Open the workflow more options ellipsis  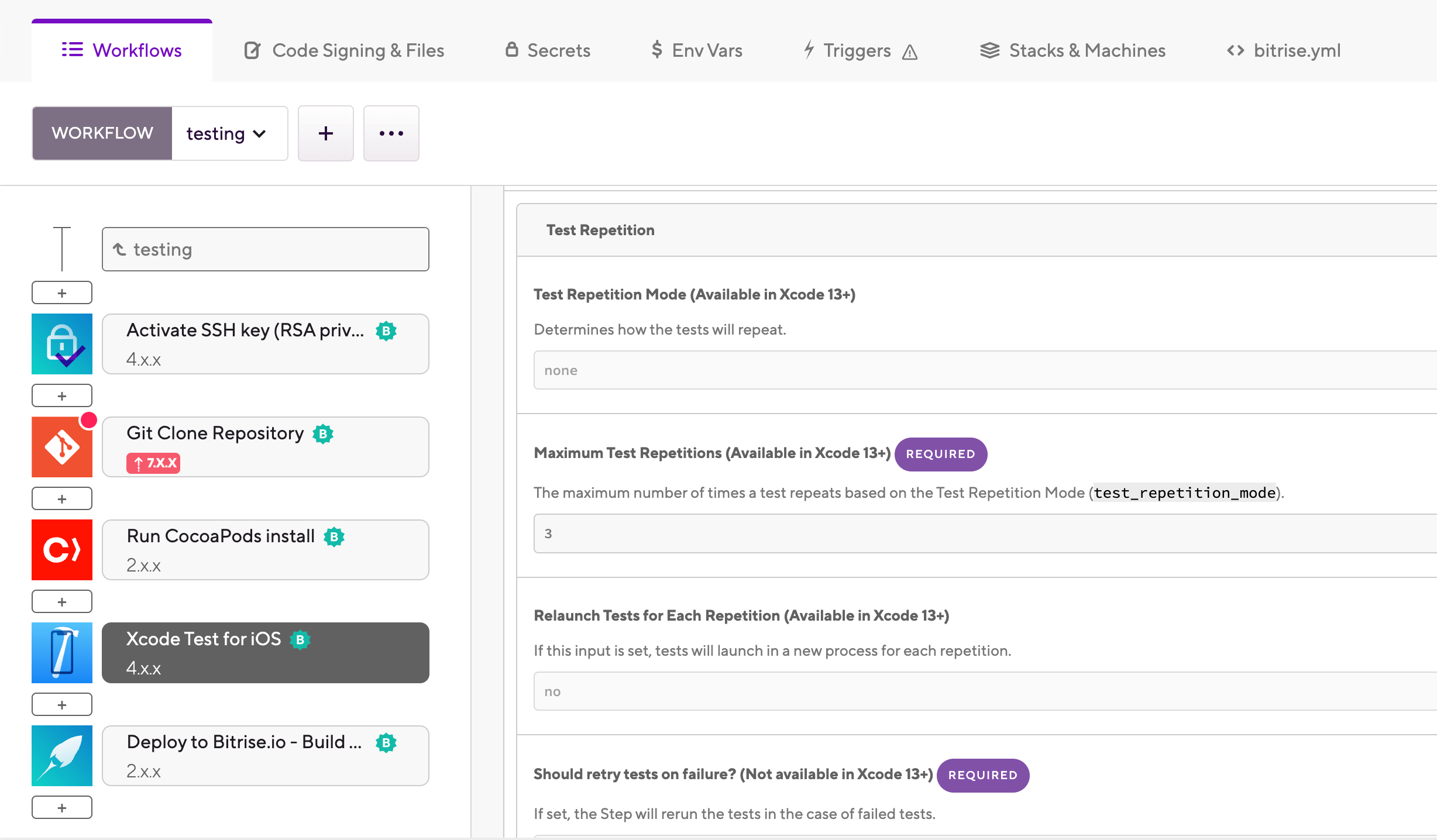coord(391,133)
